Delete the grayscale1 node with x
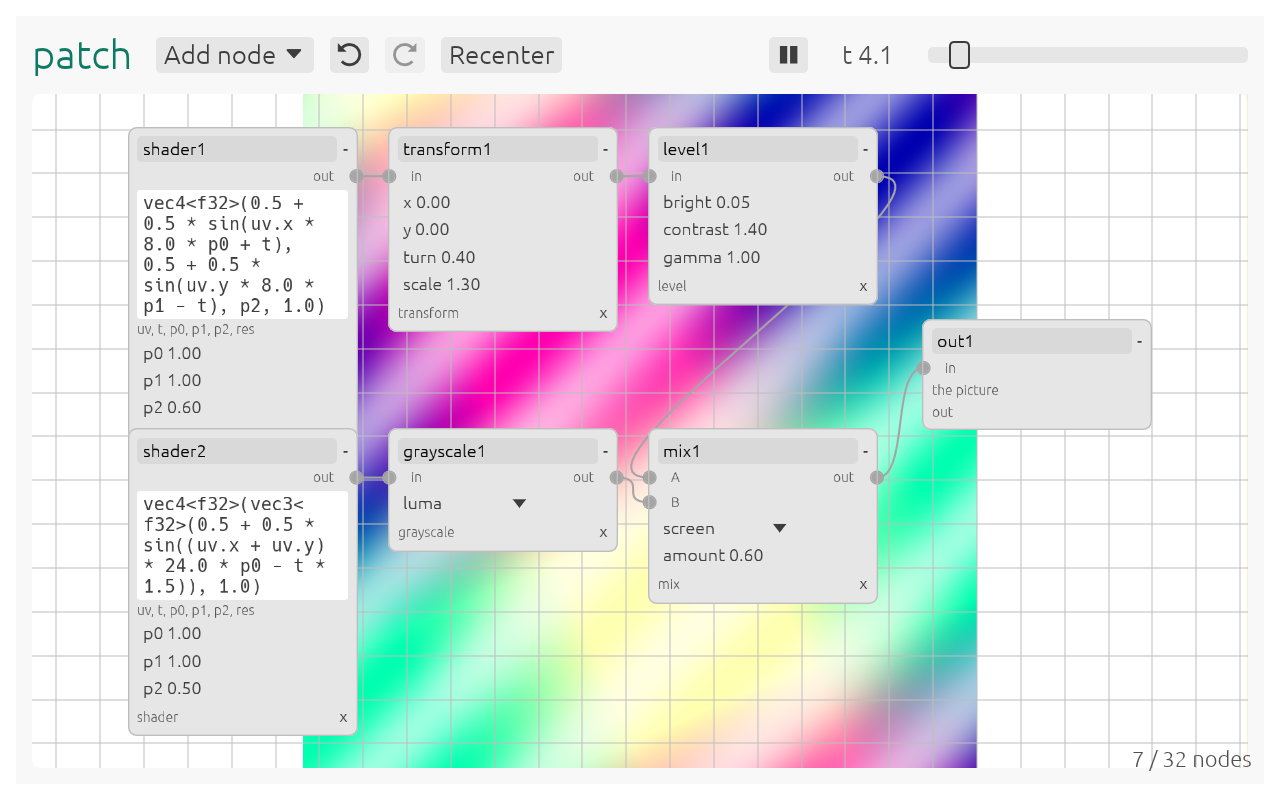This screenshot has width=1280, height=800. coord(603,532)
